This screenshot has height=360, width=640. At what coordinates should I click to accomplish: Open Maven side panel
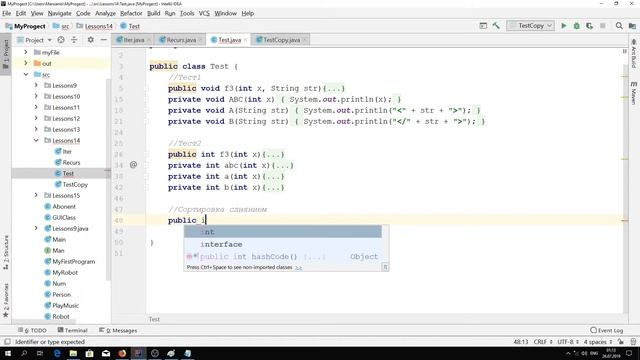tap(633, 93)
